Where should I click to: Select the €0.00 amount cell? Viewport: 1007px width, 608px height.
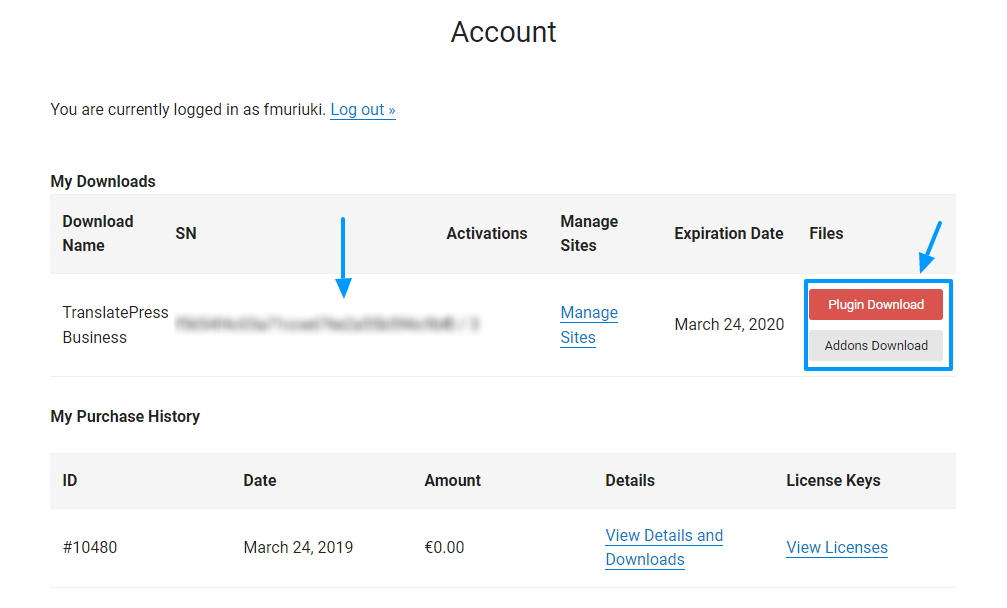click(444, 548)
